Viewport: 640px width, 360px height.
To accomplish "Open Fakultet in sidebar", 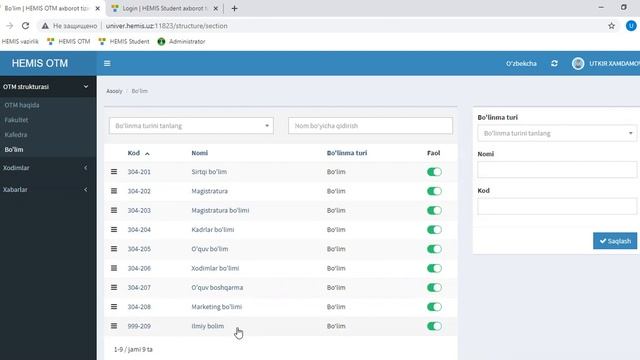I will pyautogui.click(x=16, y=120).
